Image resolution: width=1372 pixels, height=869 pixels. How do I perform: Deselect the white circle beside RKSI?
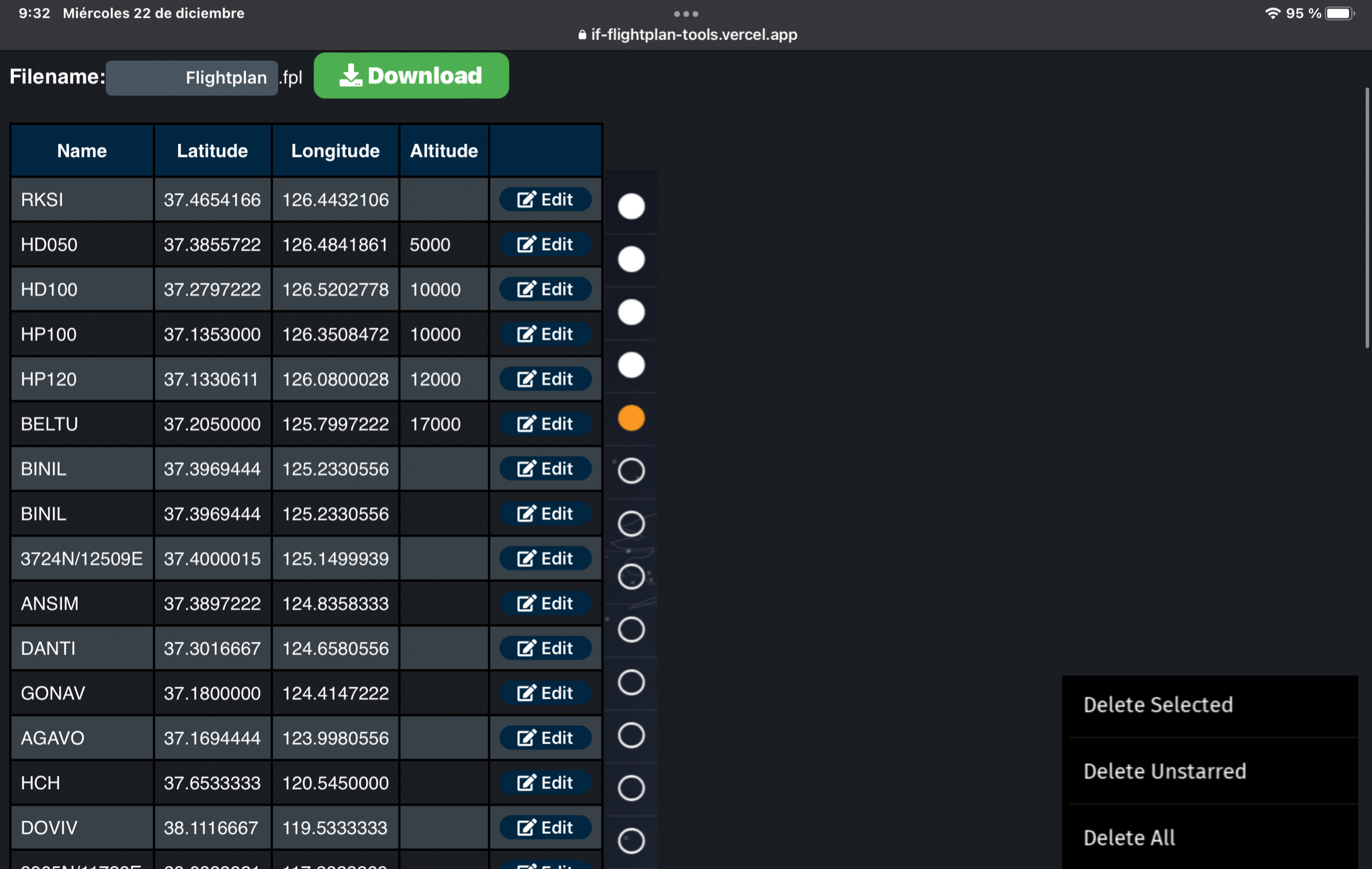coord(631,206)
